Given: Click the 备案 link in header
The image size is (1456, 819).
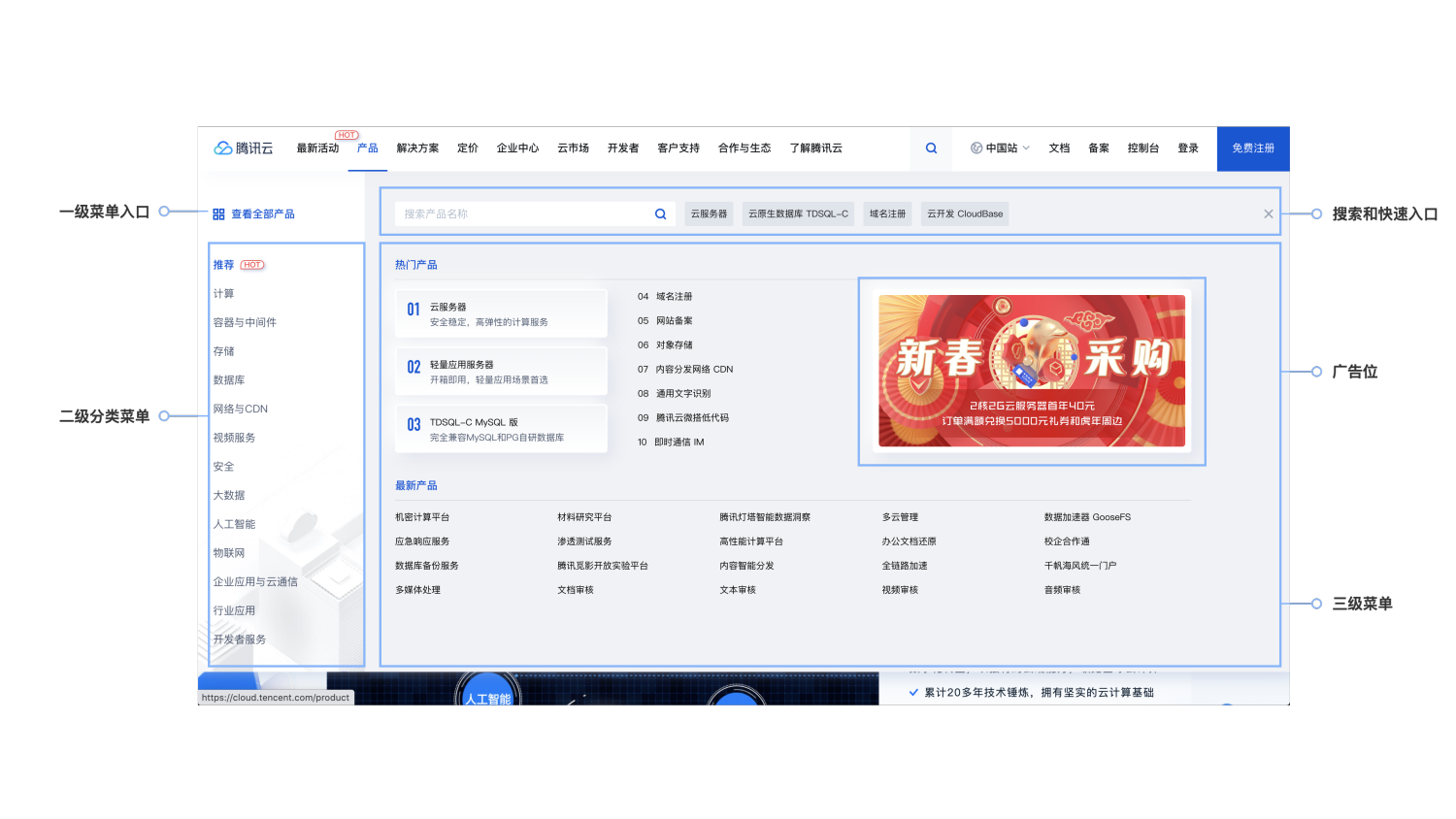Looking at the screenshot, I should click(1099, 148).
